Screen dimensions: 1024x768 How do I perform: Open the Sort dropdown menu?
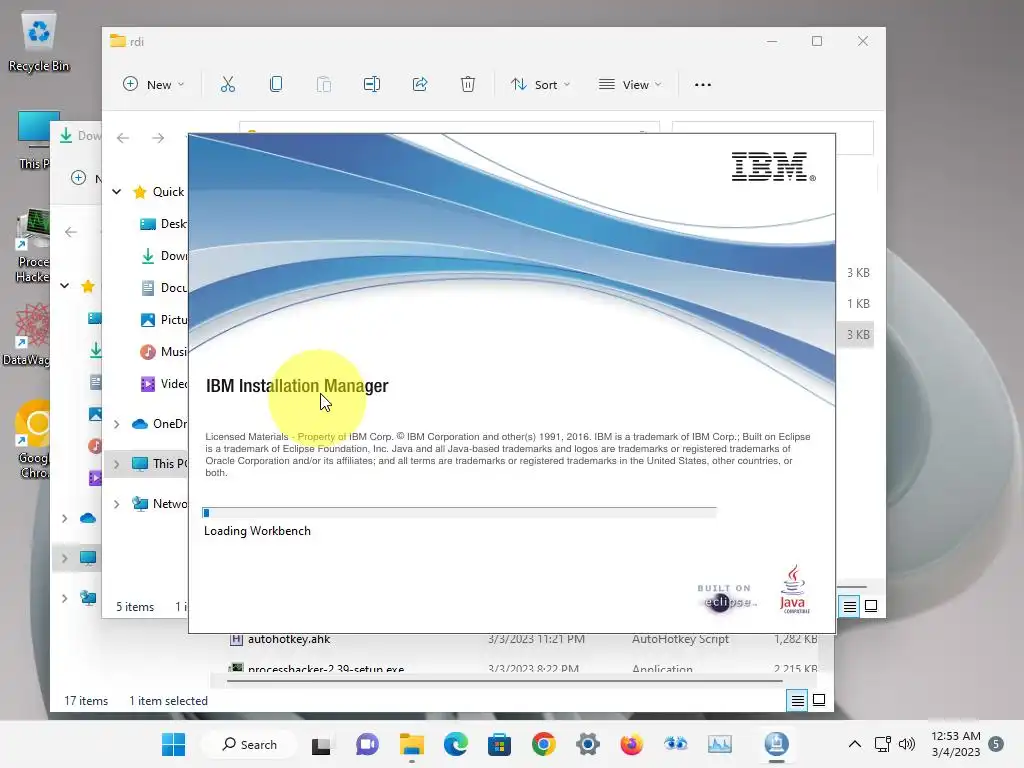[541, 84]
